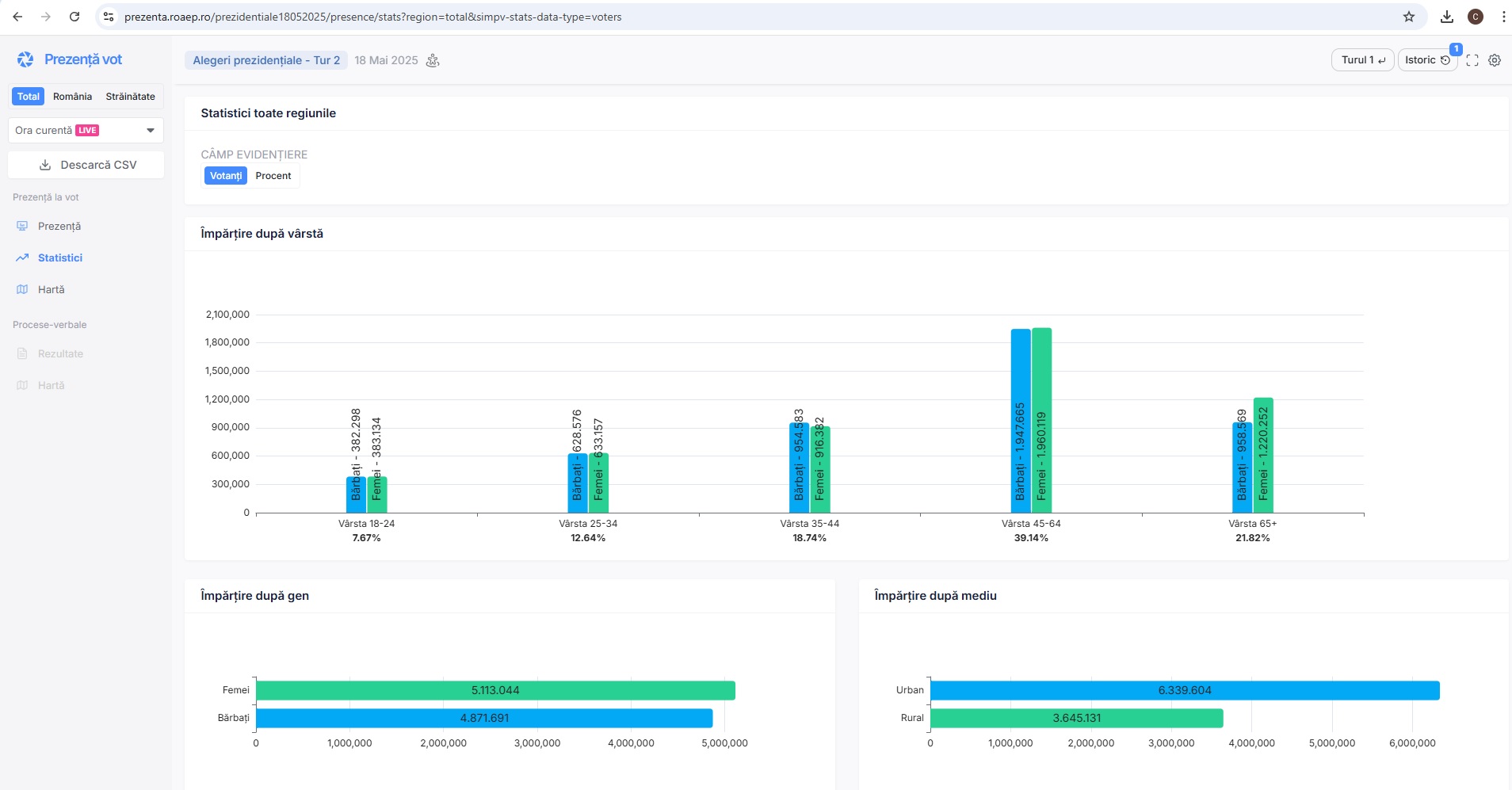Open fullscreen mode icon
Image resolution: width=1512 pixels, height=790 pixels.
(x=1472, y=60)
